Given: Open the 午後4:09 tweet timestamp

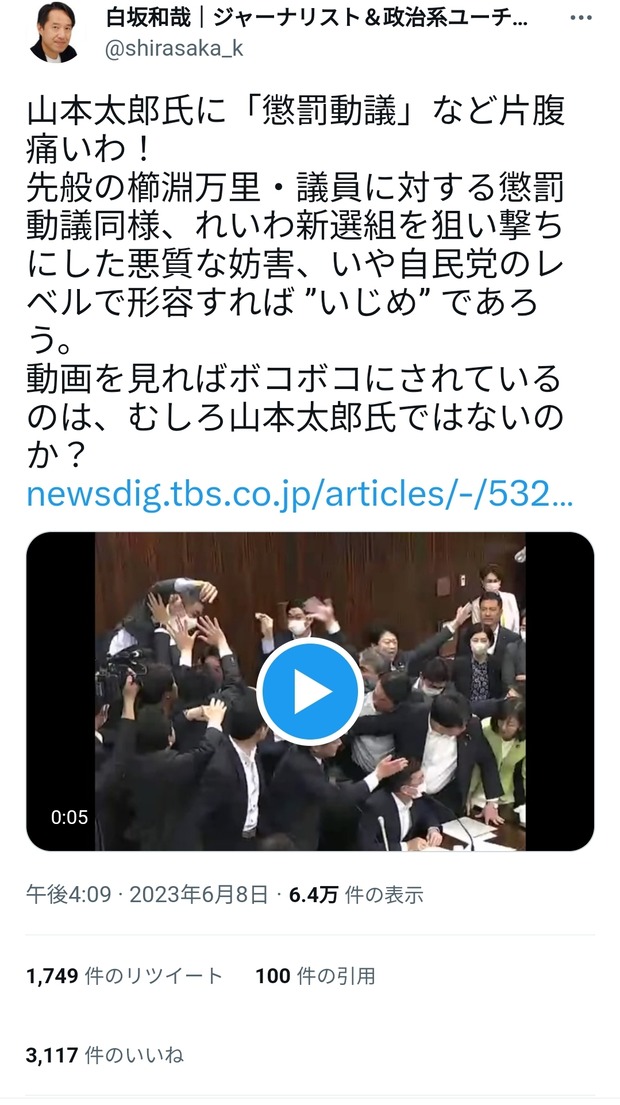Looking at the screenshot, I should pyautogui.click(x=69, y=895).
